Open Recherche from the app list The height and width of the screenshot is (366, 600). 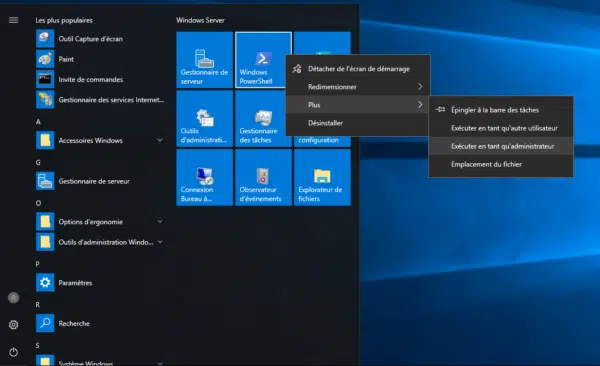tap(100, 323)
